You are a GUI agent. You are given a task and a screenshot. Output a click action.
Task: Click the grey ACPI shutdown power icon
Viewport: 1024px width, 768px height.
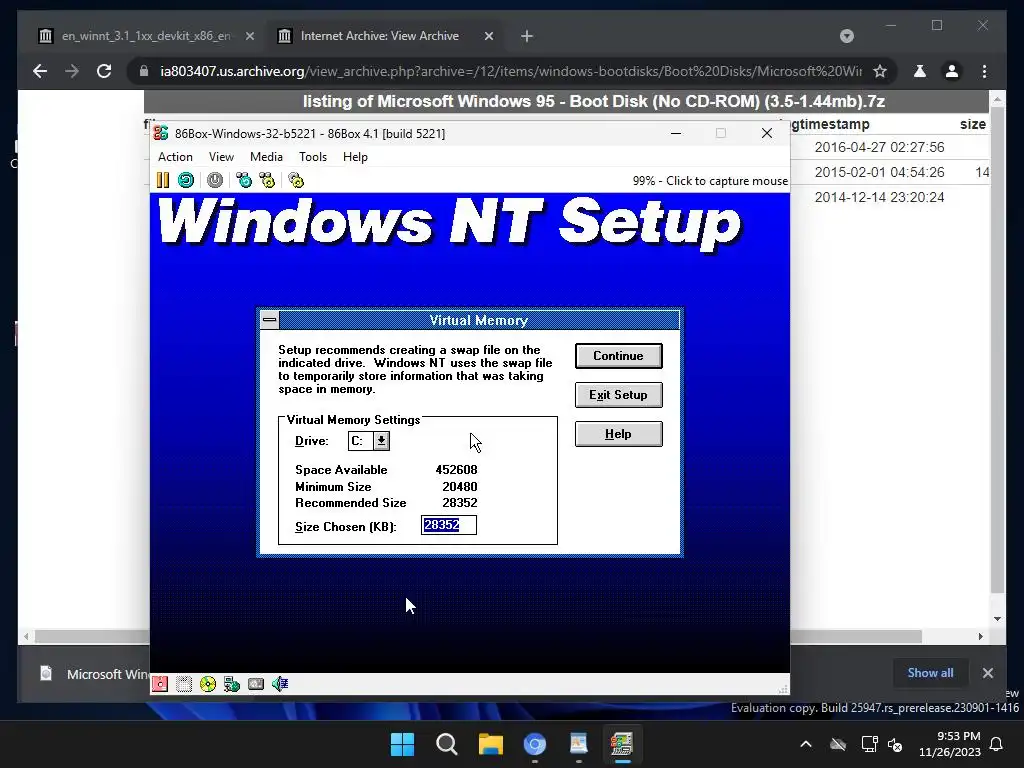click(215, 180)
